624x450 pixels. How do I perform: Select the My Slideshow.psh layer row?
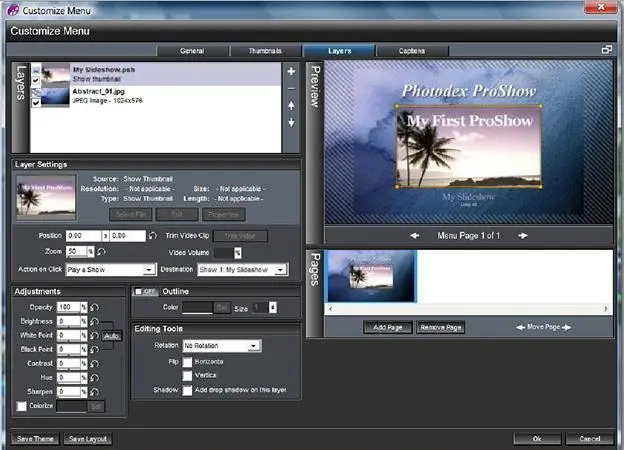[x=156, y=74]
